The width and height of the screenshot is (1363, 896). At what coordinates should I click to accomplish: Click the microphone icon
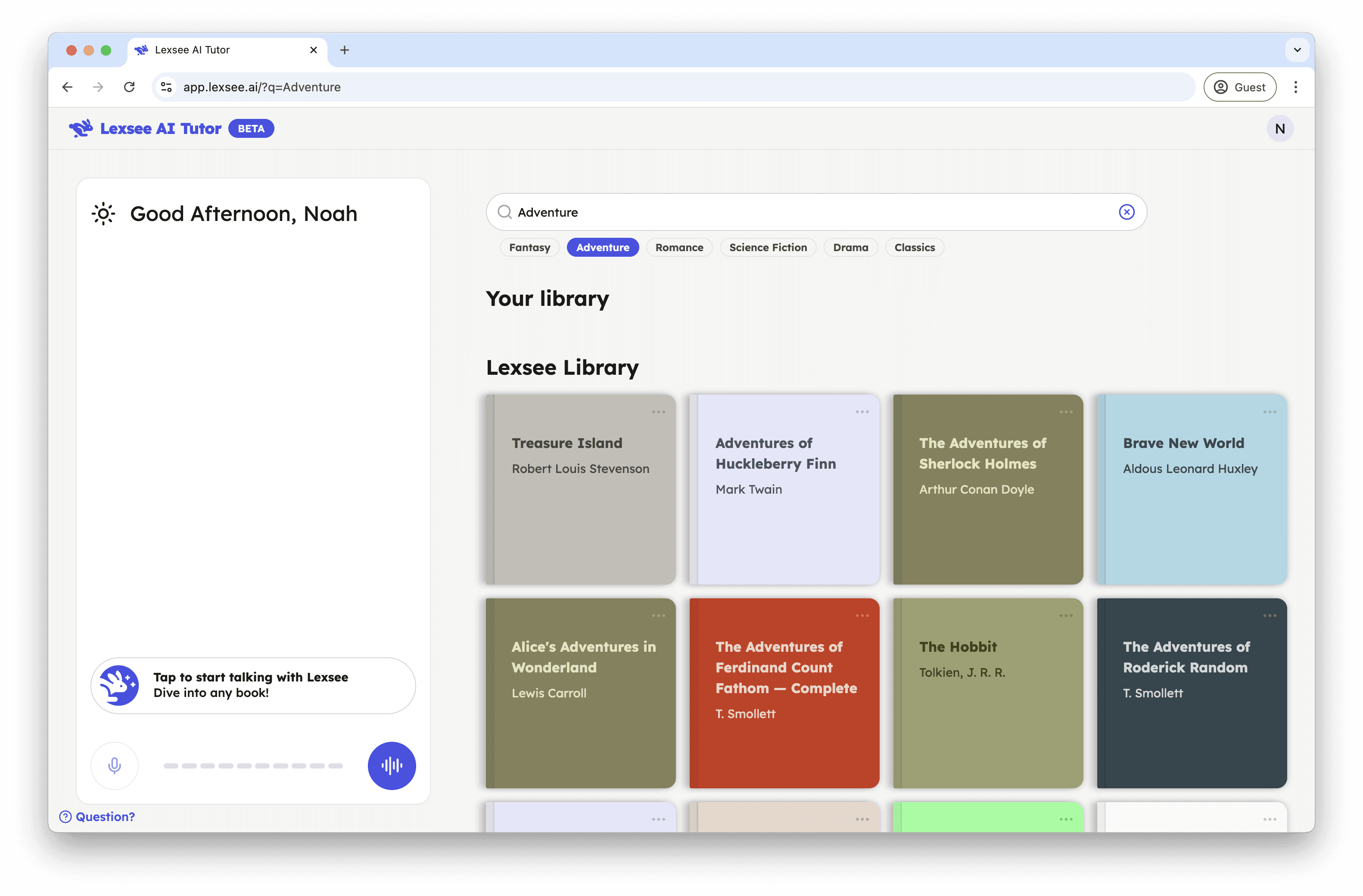click(115, 765)
